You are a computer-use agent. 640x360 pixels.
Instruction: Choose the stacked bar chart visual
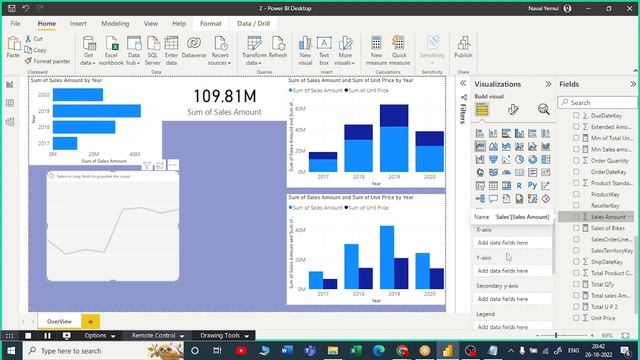pyautogui.click(x=480, y=133)
